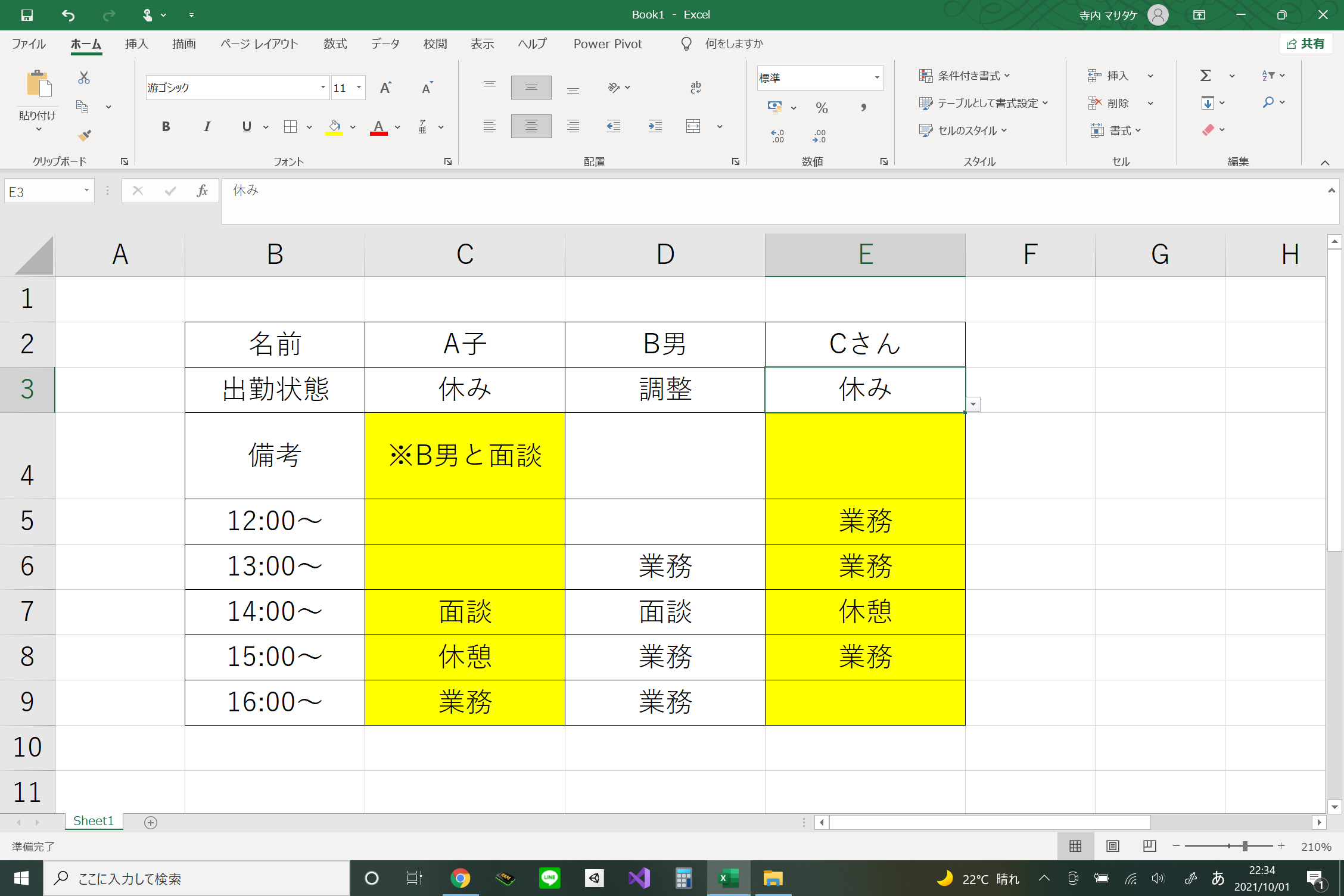1344x896 pixels.
Task: Open the font size dropdown
Action: [x=358, y=87]
